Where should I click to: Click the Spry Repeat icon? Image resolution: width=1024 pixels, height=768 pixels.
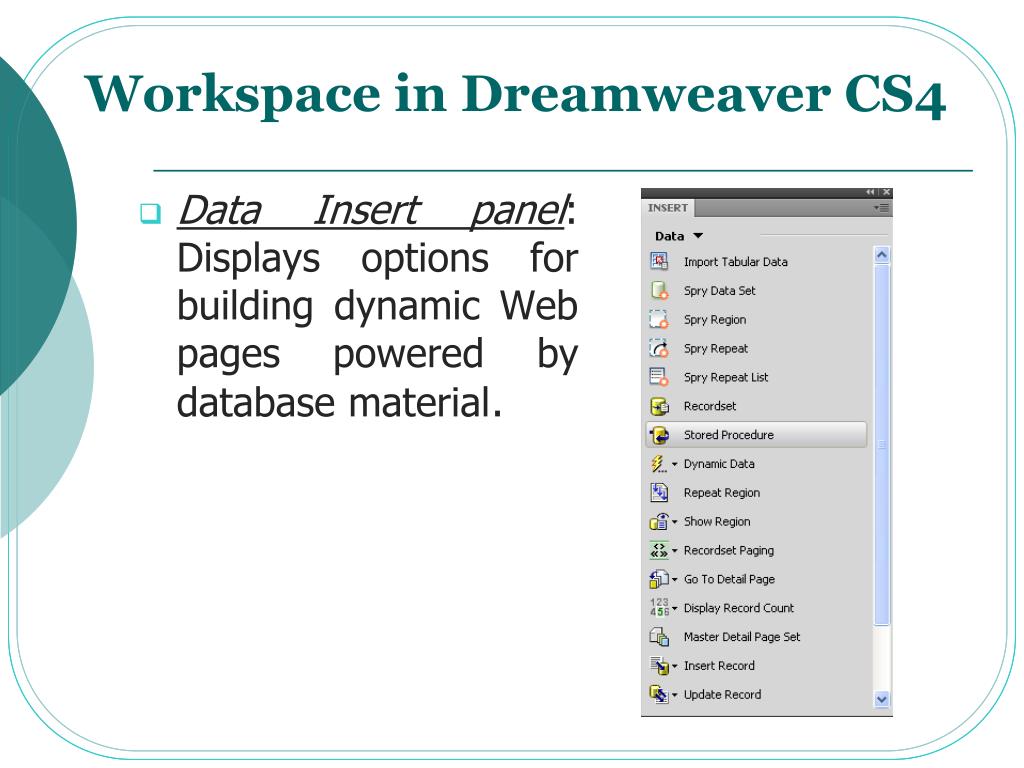[x=659, y=348]
